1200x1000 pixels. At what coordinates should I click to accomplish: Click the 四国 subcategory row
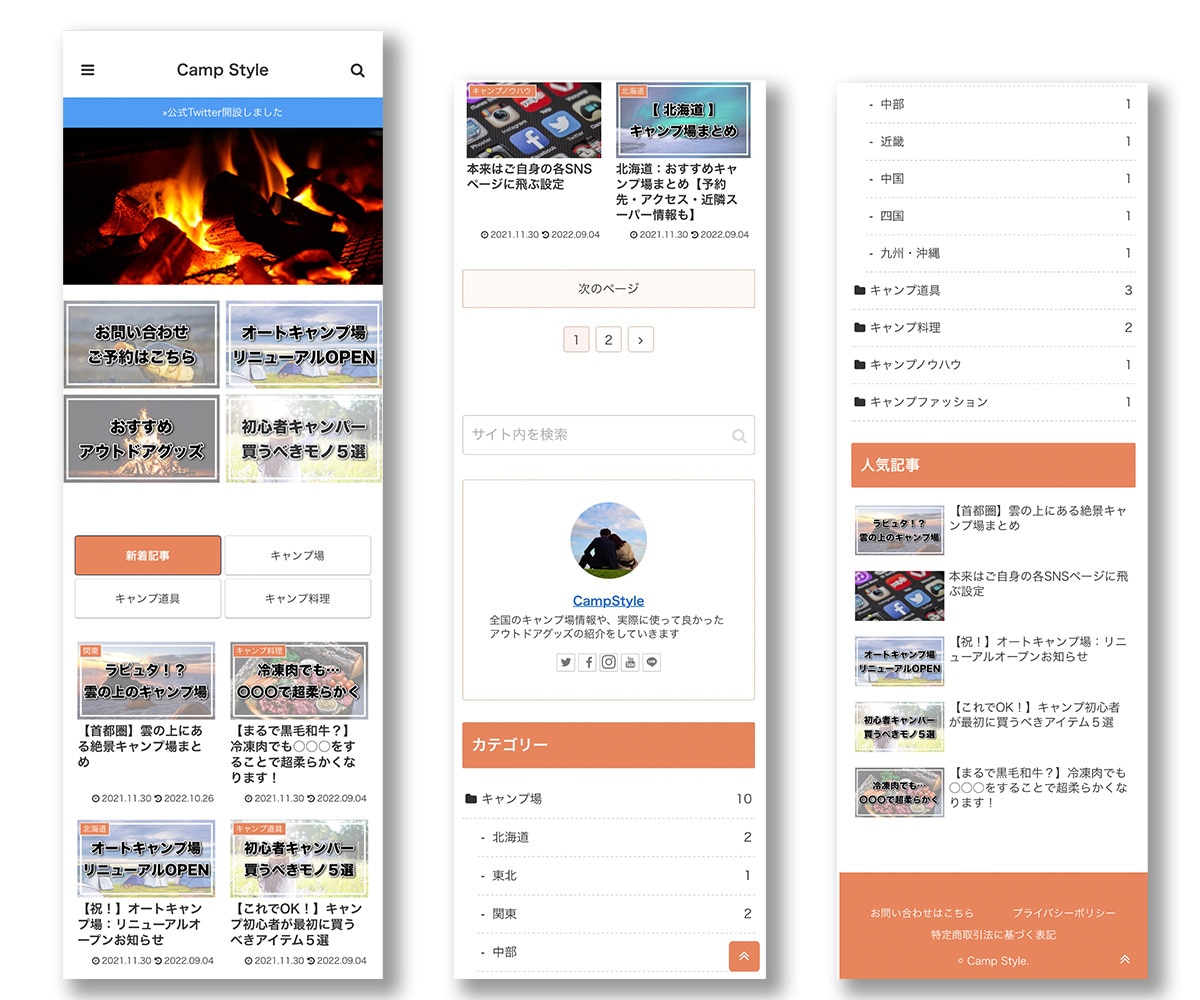coord(1001,215)
